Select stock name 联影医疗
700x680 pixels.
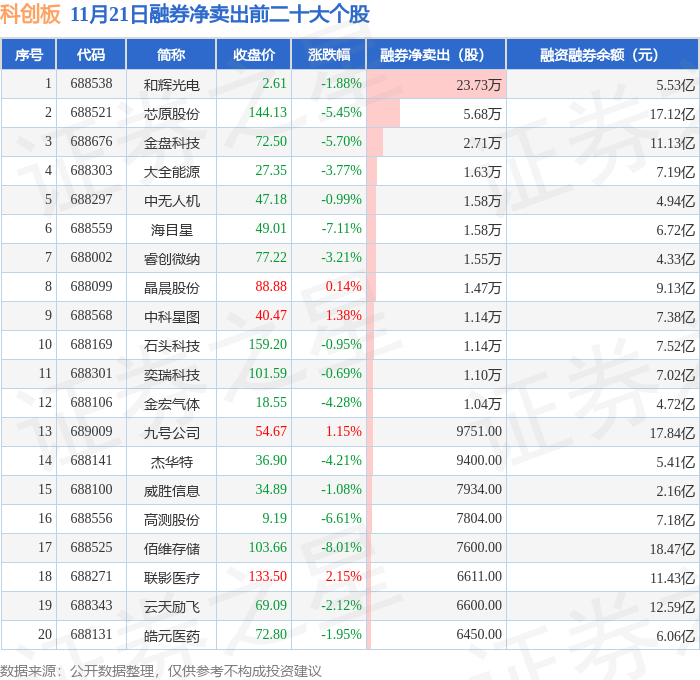[171, 578]
